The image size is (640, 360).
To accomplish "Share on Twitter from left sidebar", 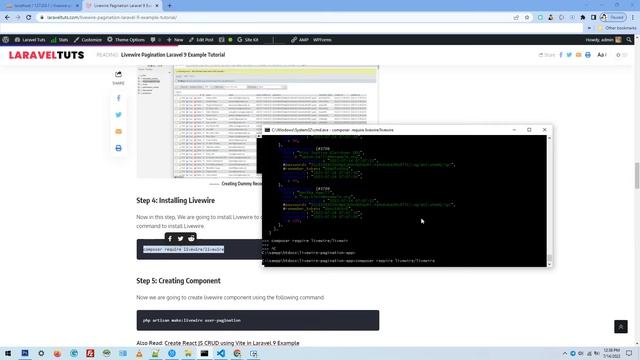I will click(118, 115).
